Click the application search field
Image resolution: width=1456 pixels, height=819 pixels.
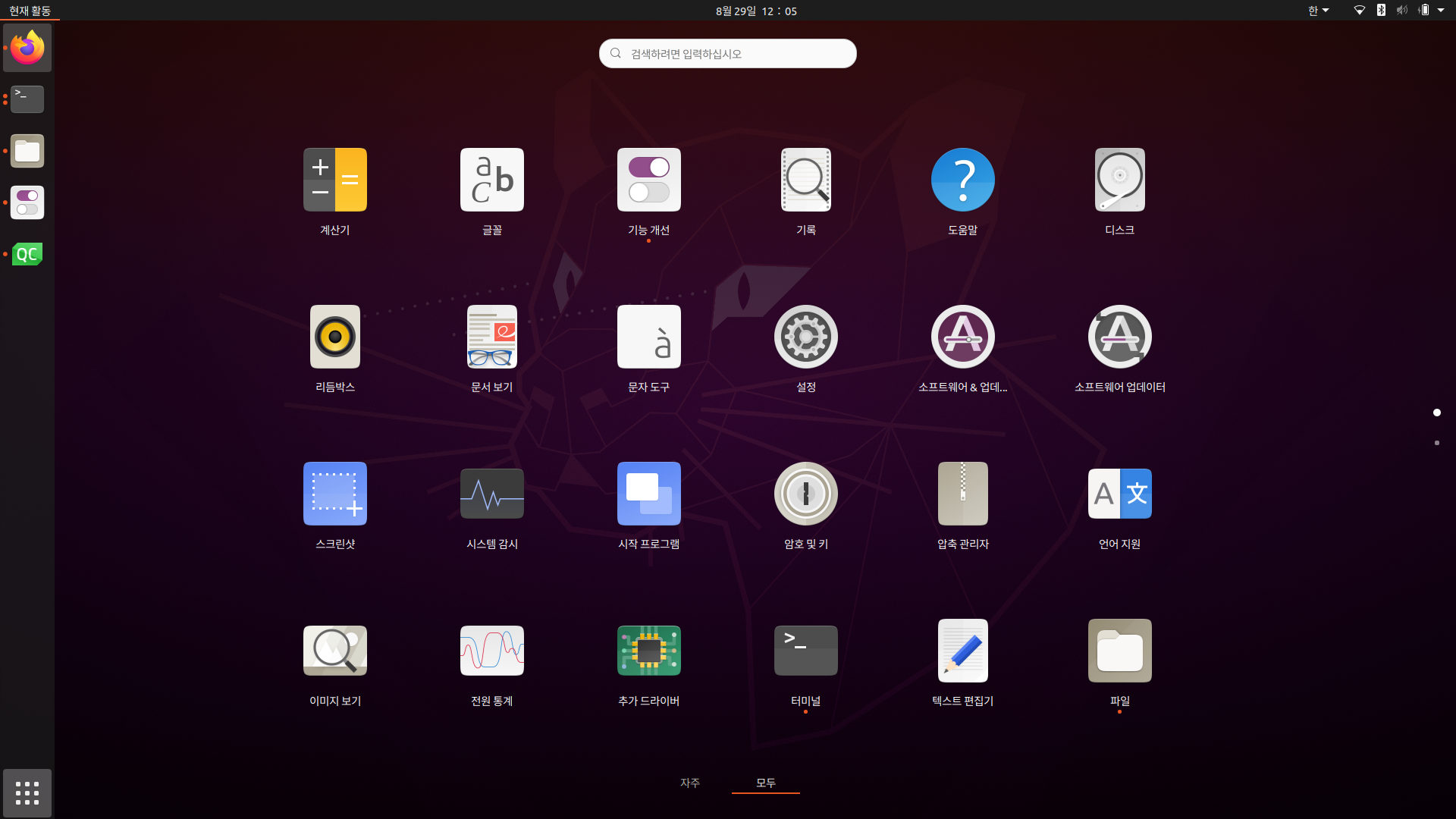click(x=728, y=54)
